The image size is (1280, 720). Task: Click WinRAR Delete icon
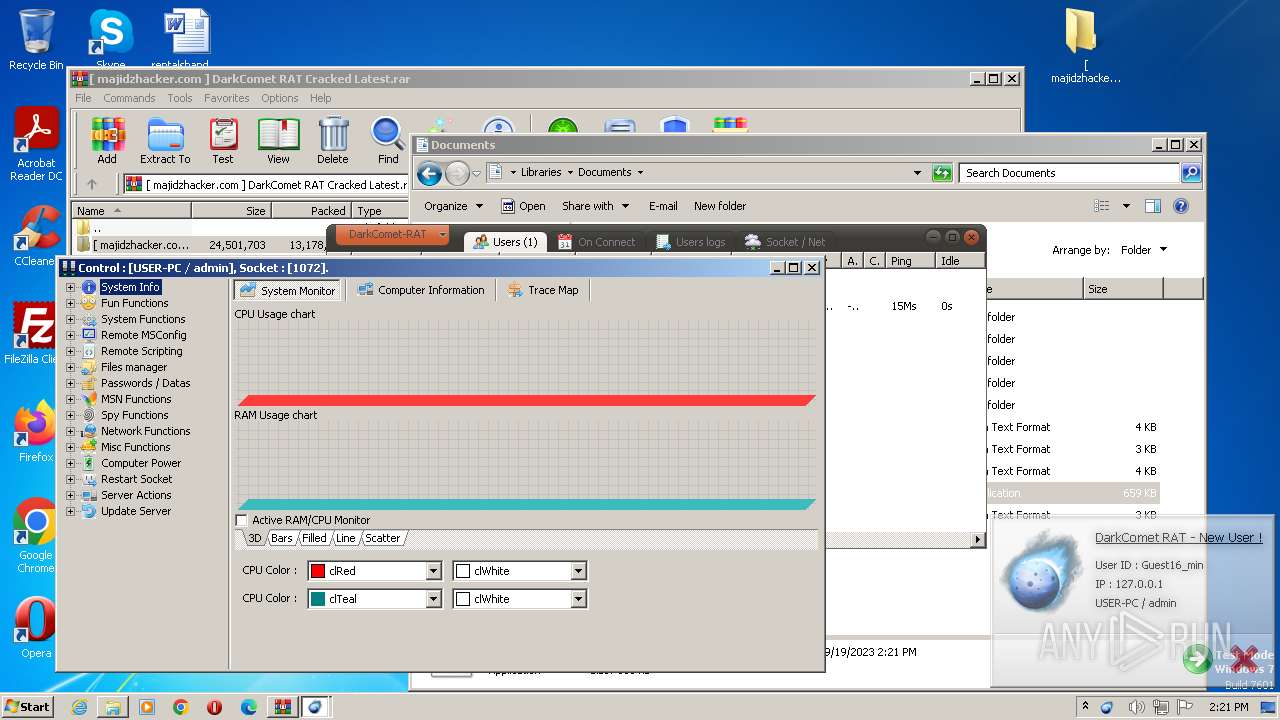(x=333, y=134)
